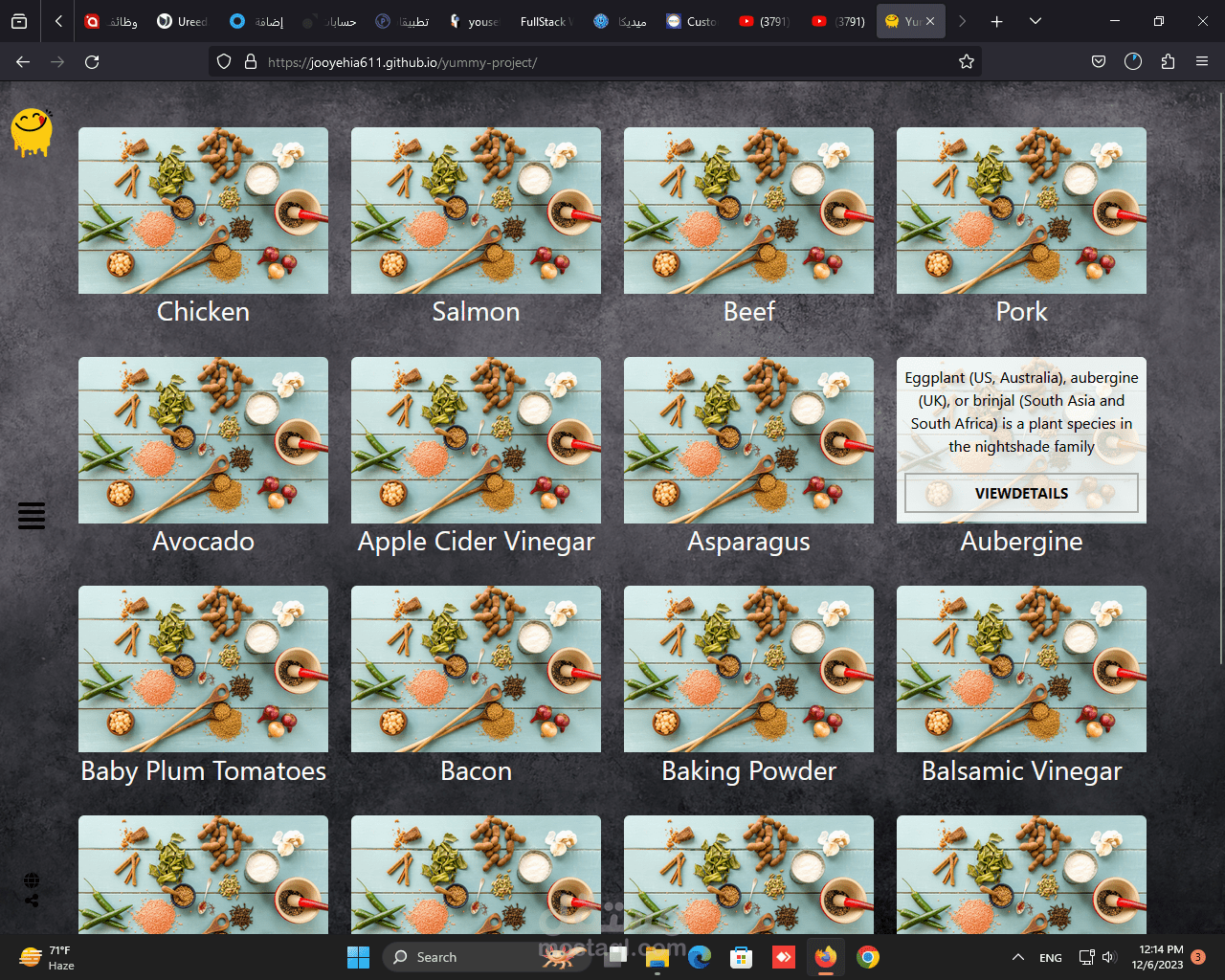Screen dimensions: 1225x980
Task: Open the Bacon ingredient image
Action: pyautogui.click(x=476, y=669)
